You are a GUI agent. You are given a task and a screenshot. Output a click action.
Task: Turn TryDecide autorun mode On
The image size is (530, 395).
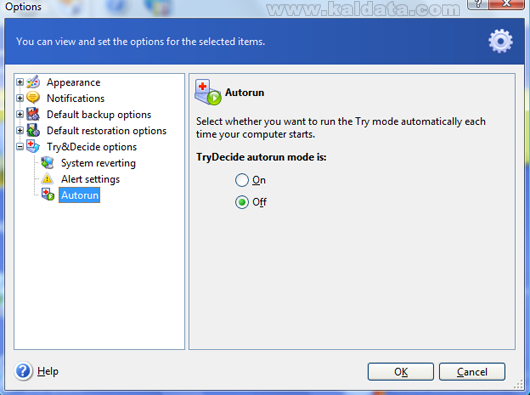(242, 180)
